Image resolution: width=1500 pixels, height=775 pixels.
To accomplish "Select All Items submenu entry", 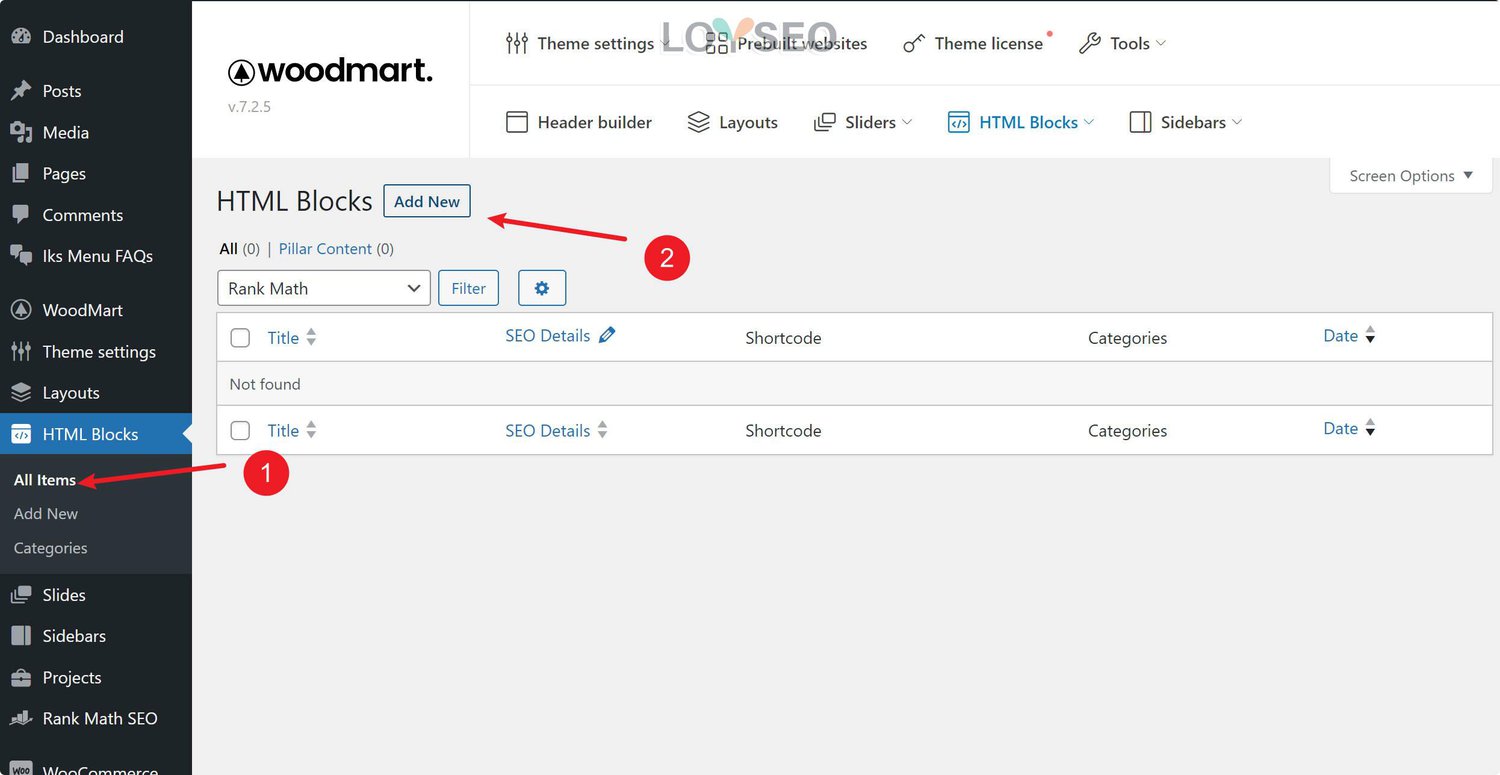I will coord(45,480).
